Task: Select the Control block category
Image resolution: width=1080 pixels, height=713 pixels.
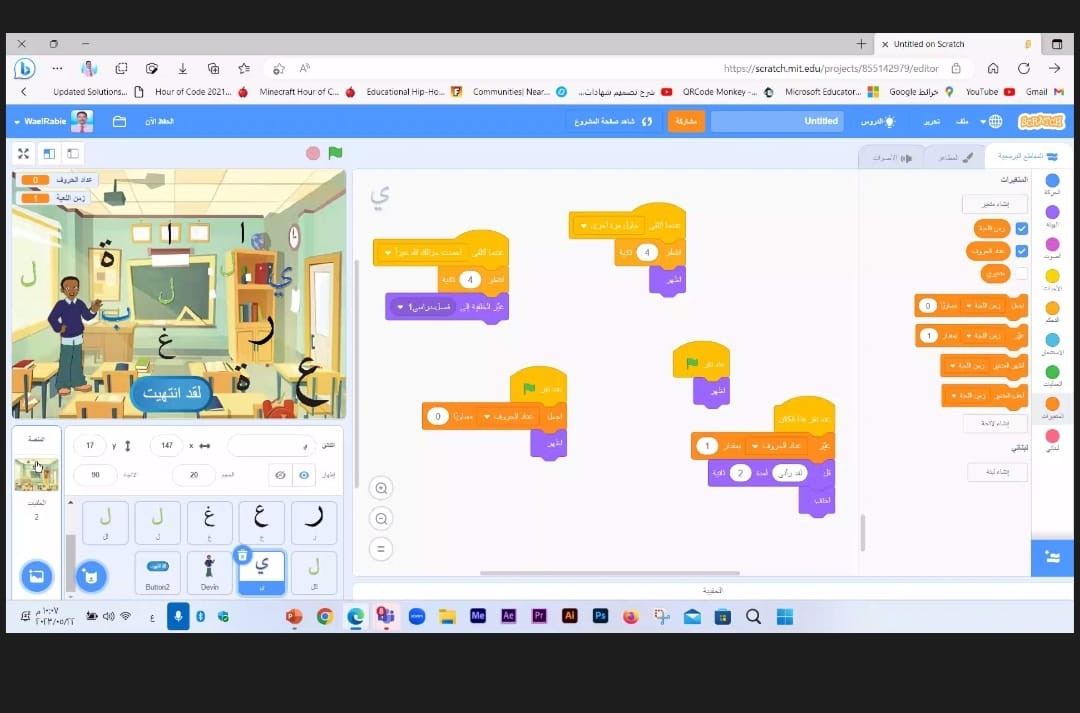Action: (x=1052, y=311)
